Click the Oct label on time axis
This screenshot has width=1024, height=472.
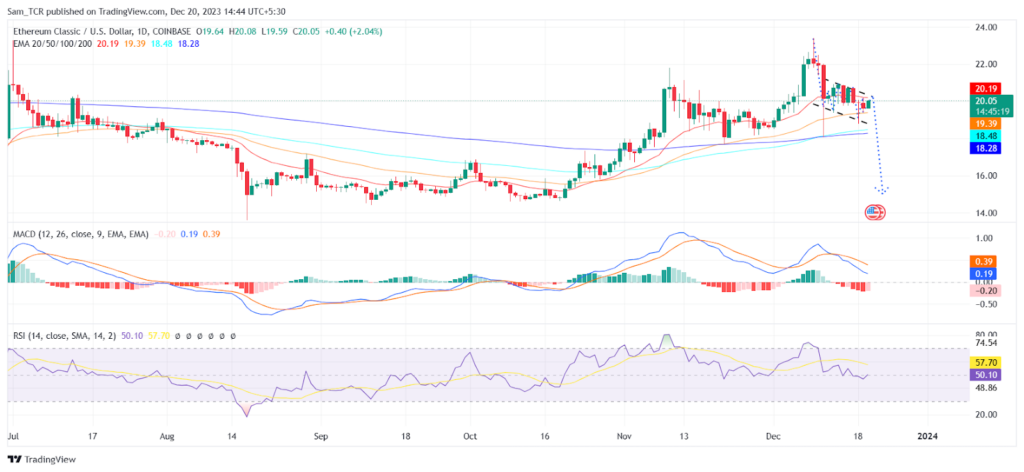[470, 434]
